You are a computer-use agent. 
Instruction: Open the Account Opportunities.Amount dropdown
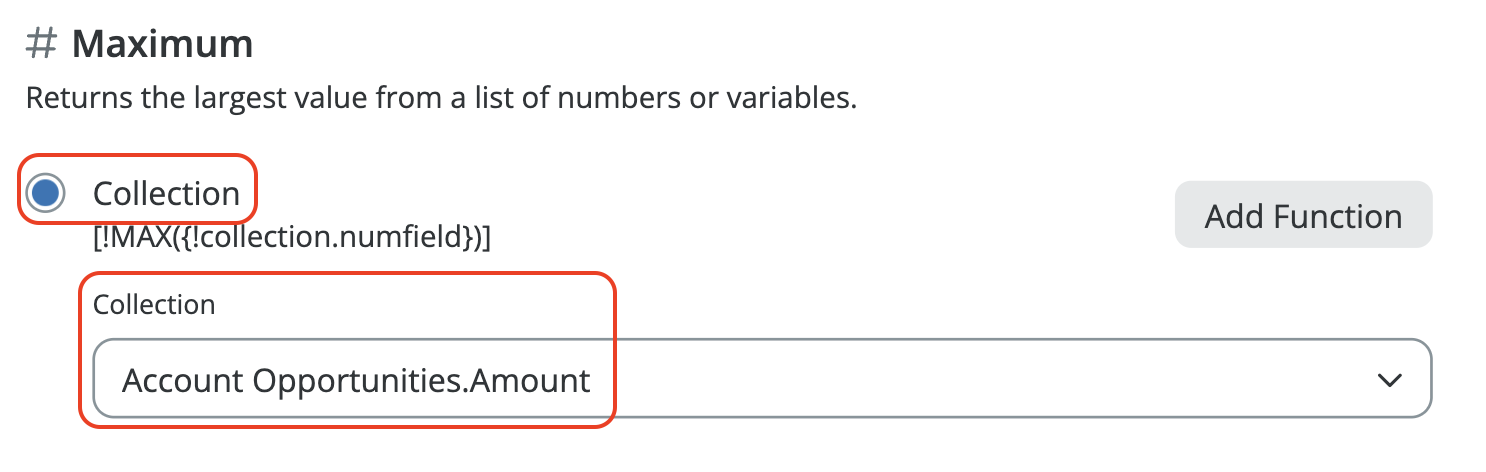point(760,380)
